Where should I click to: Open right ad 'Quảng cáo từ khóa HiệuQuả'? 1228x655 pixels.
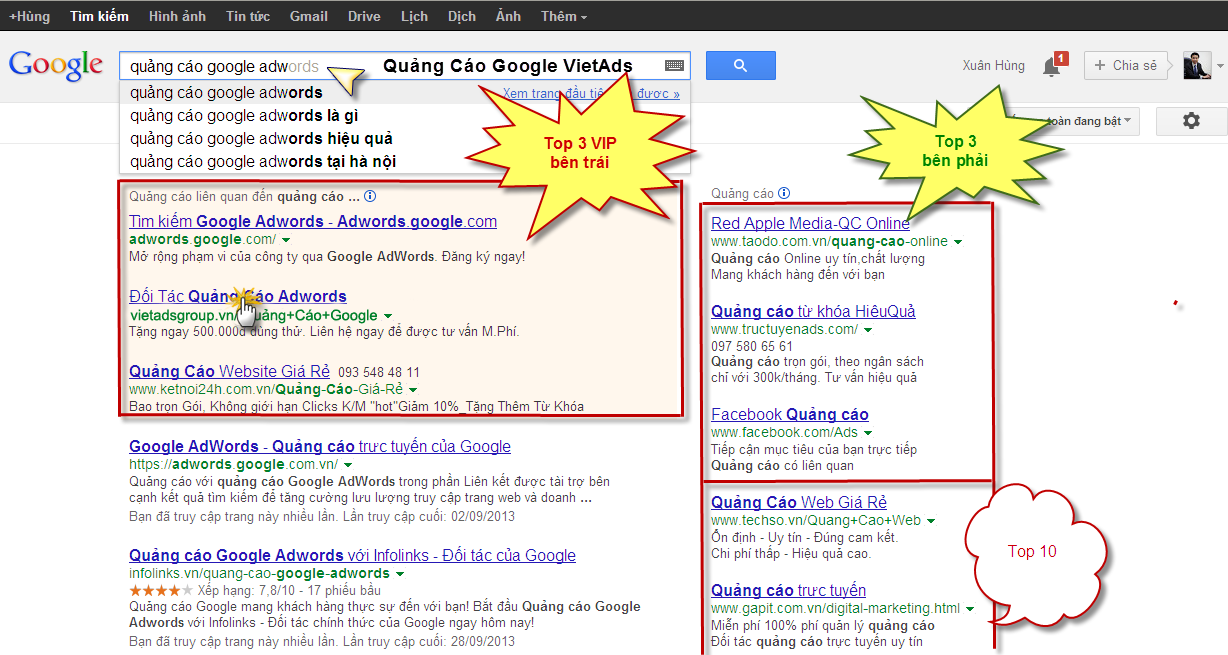point(813,311)
